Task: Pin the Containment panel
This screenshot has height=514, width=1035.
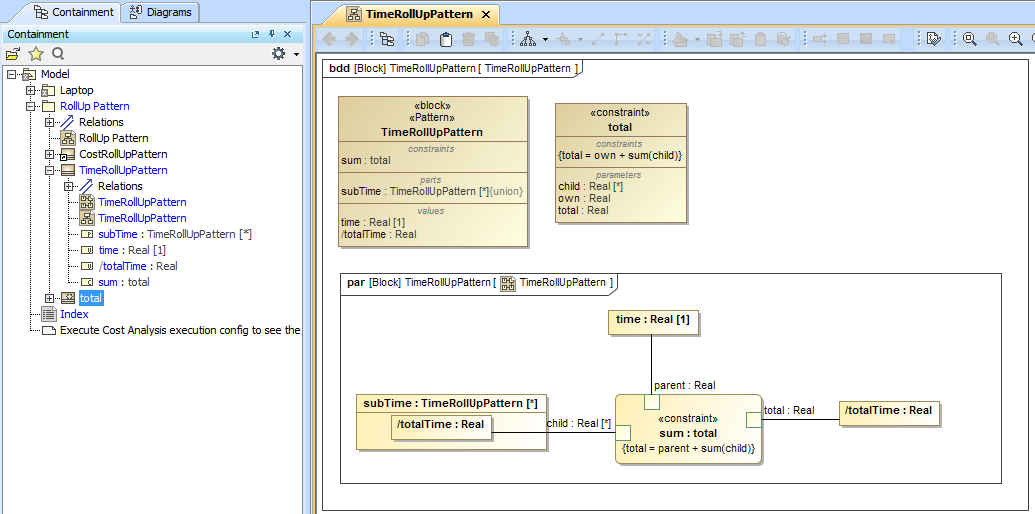Action: click(x=271, y=34)
